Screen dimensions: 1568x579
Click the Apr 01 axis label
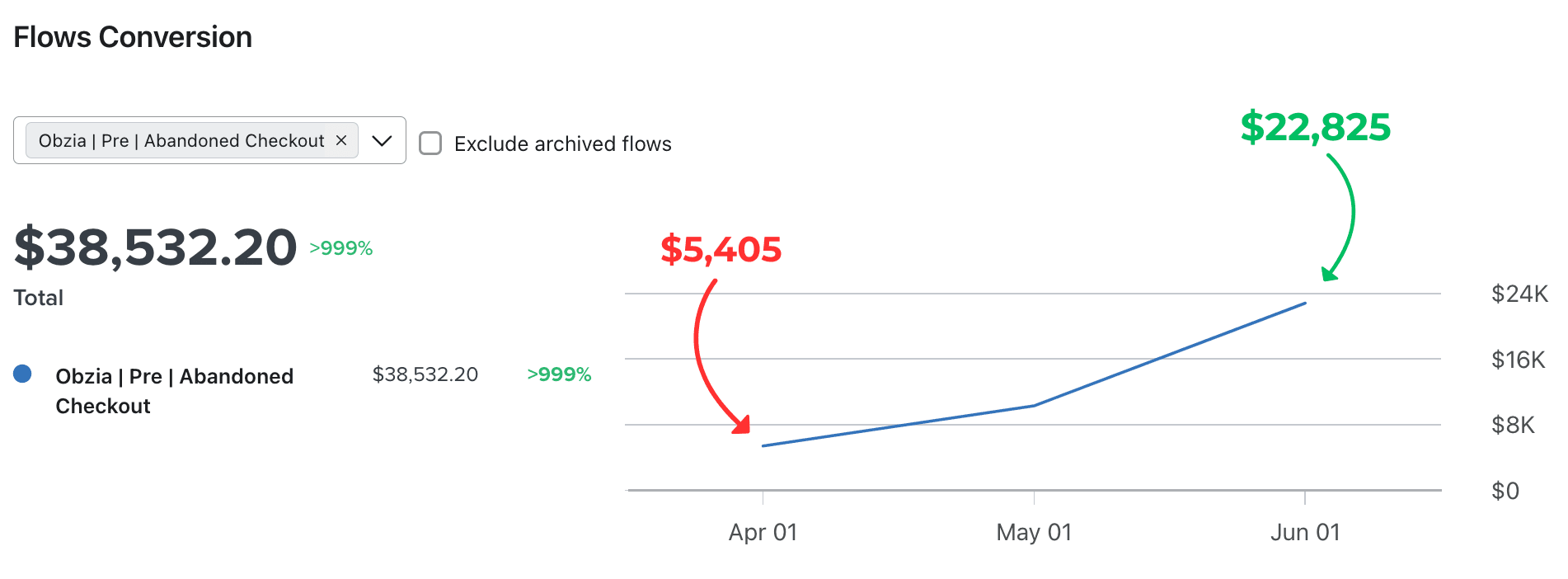[763, 532]
